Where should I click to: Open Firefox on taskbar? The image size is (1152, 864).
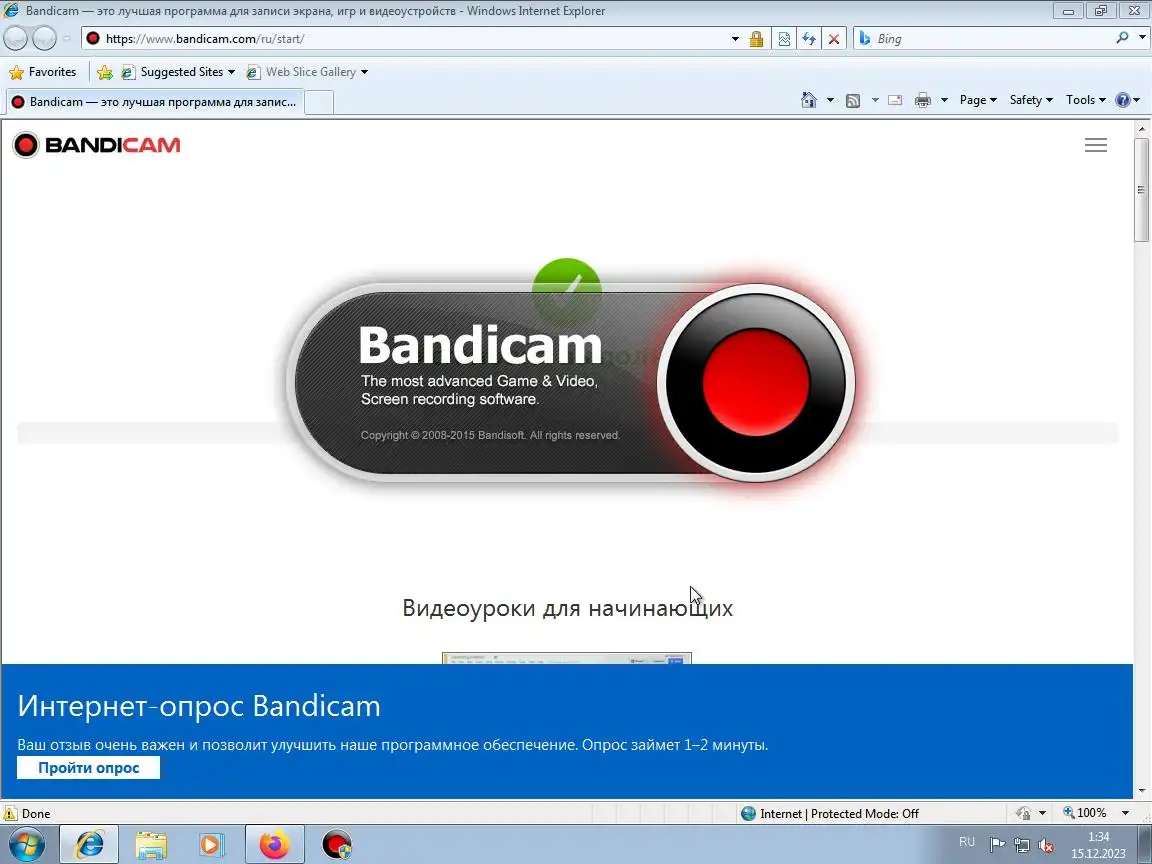(275, 844)
